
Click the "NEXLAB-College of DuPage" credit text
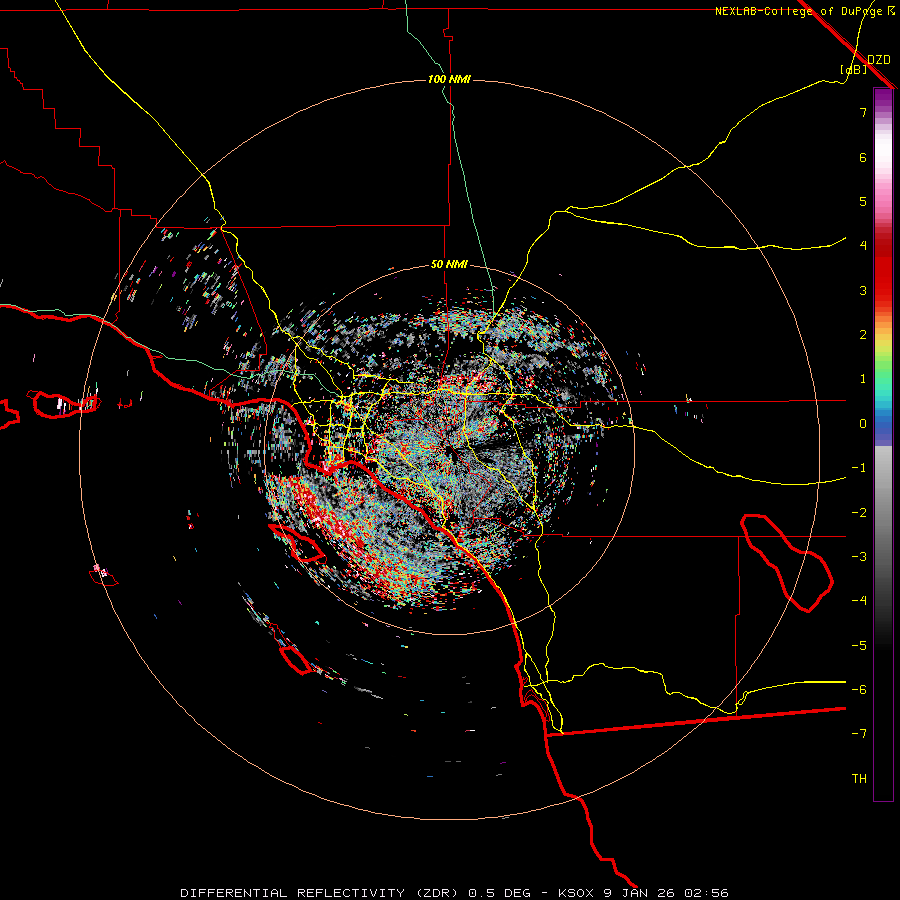(x=800, y=11)
